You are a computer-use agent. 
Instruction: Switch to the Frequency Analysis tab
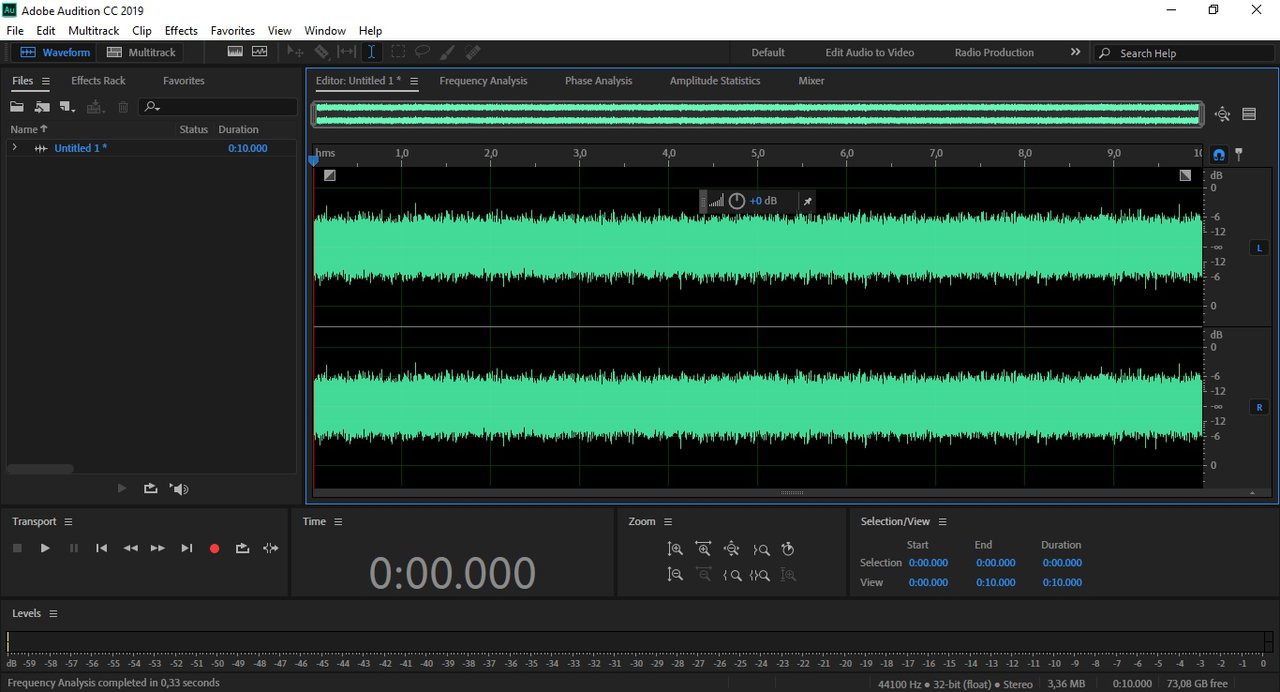483,81
